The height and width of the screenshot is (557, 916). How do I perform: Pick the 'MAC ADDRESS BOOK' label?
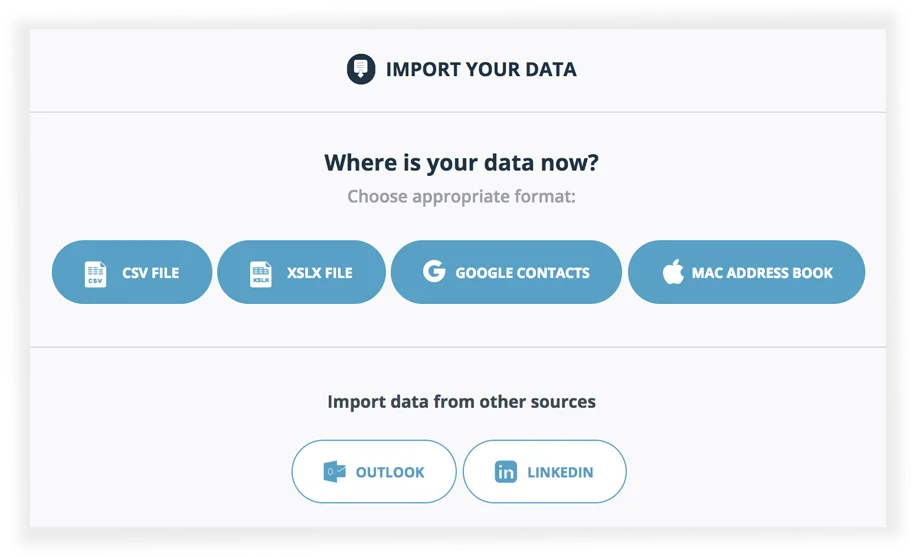(762, 273)
